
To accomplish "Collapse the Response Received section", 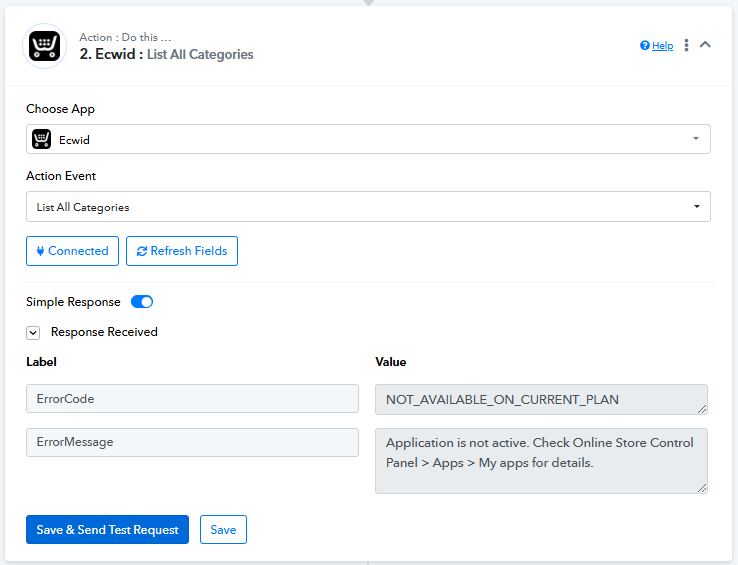I will [x=33, y=333].
